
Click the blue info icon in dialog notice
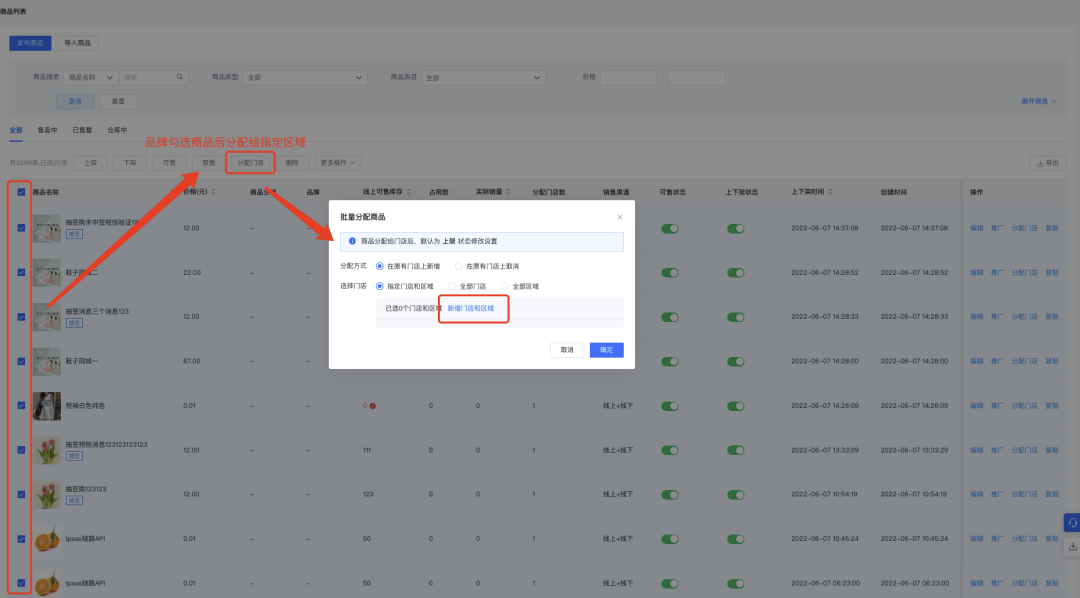pos(352,241)
